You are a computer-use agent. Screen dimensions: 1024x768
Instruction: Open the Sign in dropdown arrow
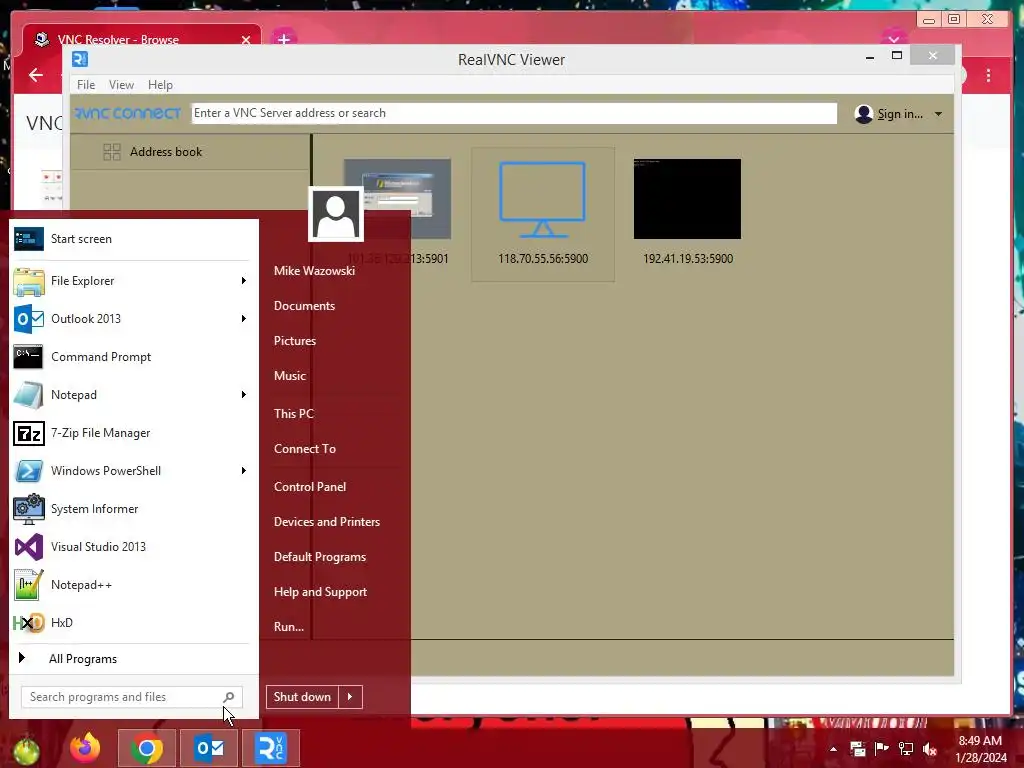pyautogui.click(x=938, y=114)
